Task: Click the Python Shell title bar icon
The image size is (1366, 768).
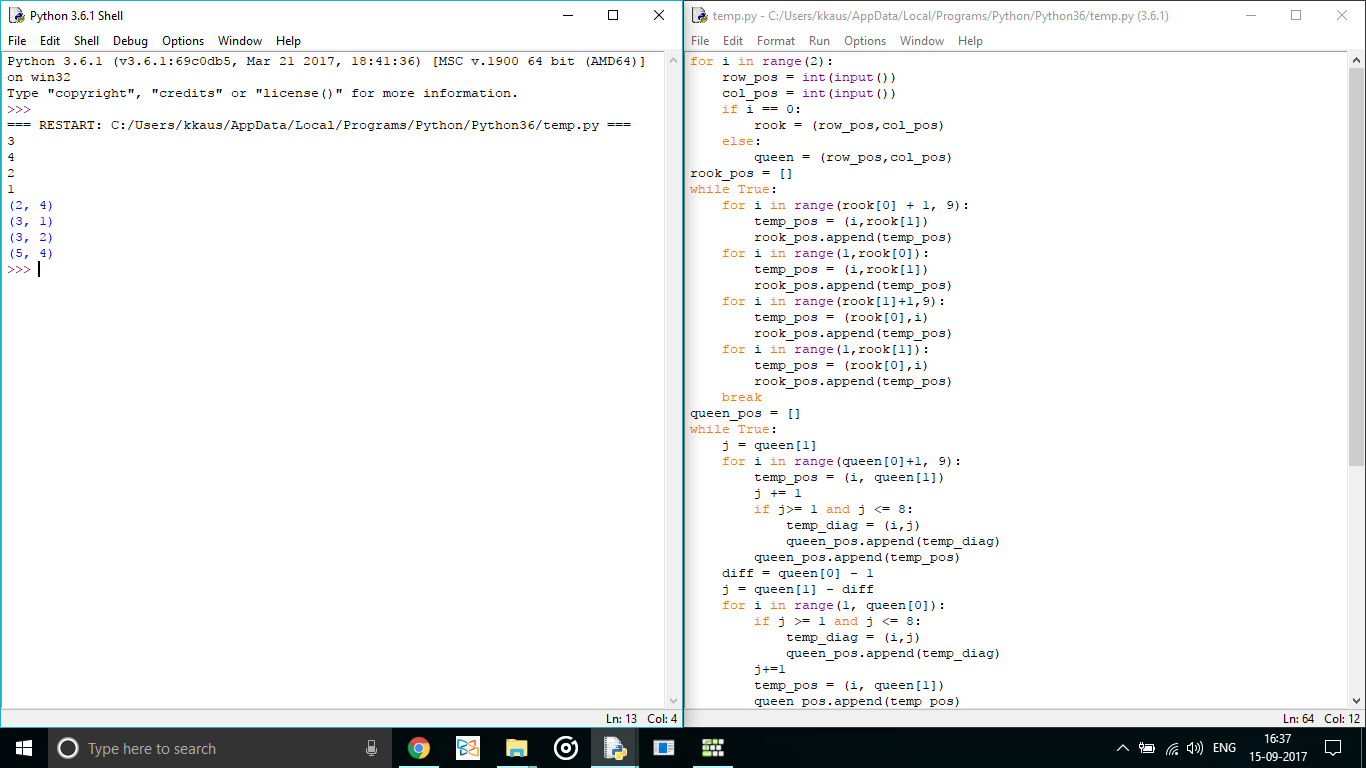Action: 16,16
